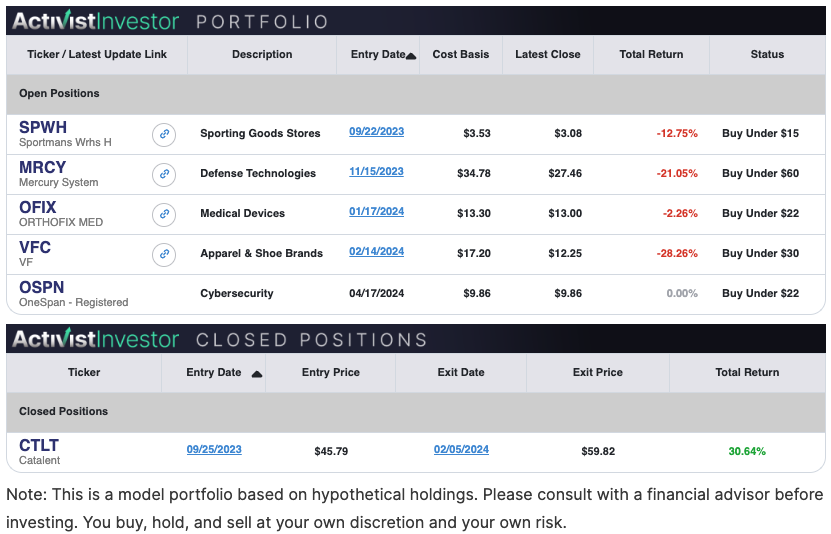Click the Buy Under $60 status
The image size is (831, 534).
pos(761,173)
